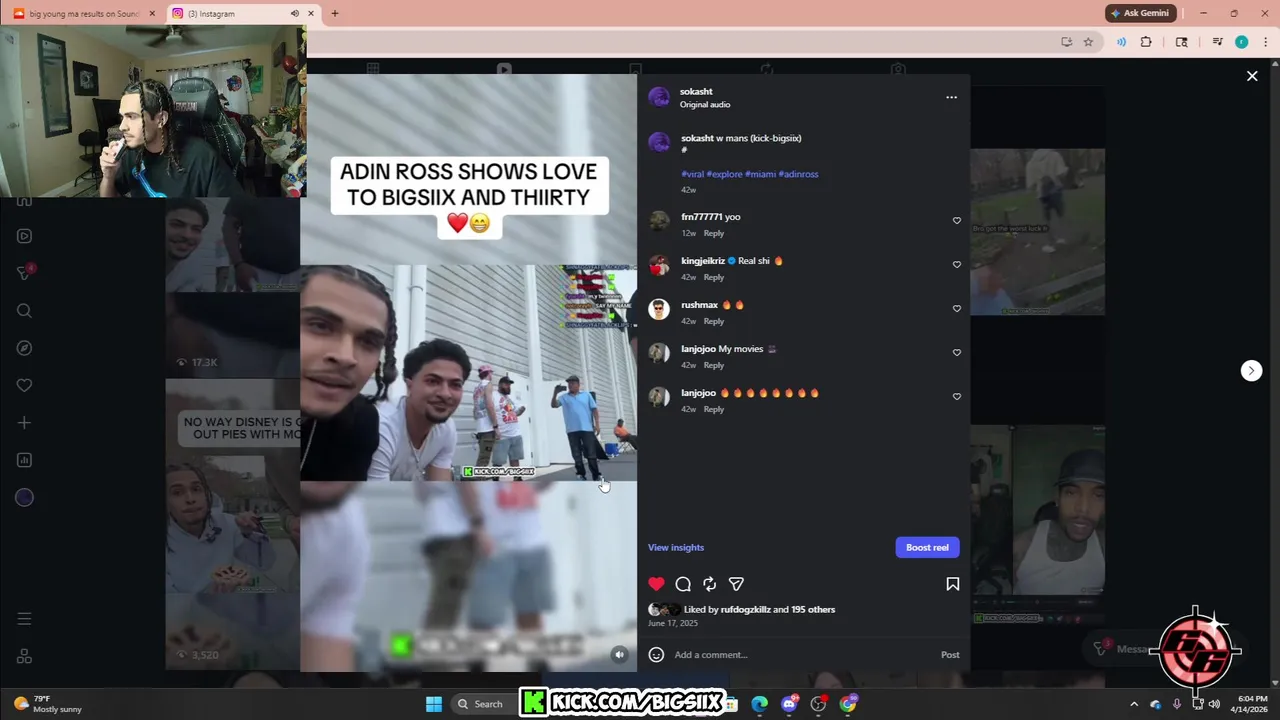Close the reel viewer with X

click(1252, 76)
